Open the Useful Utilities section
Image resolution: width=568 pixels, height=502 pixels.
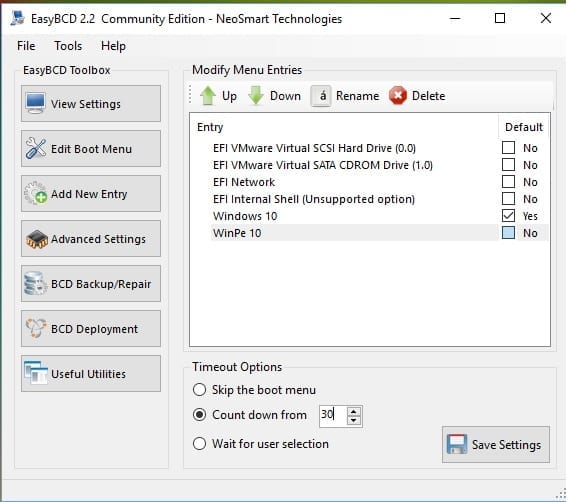pos(91,373)
